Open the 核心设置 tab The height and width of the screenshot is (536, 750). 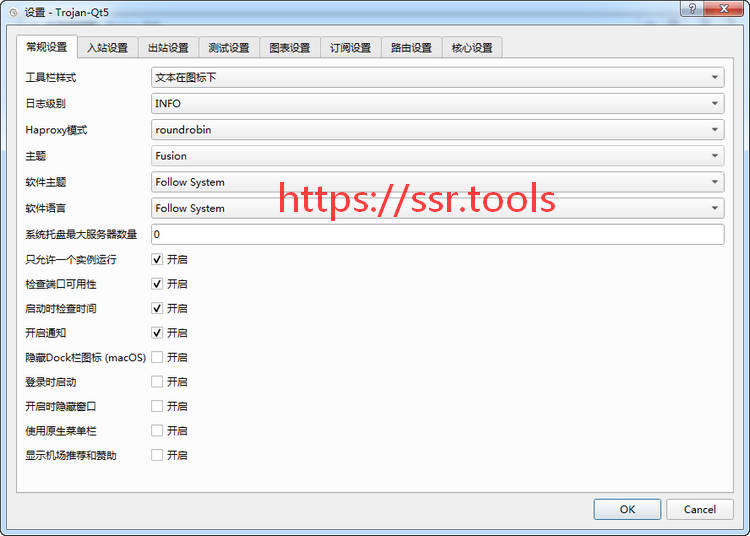pyautogui.click(x=472, y=48)
